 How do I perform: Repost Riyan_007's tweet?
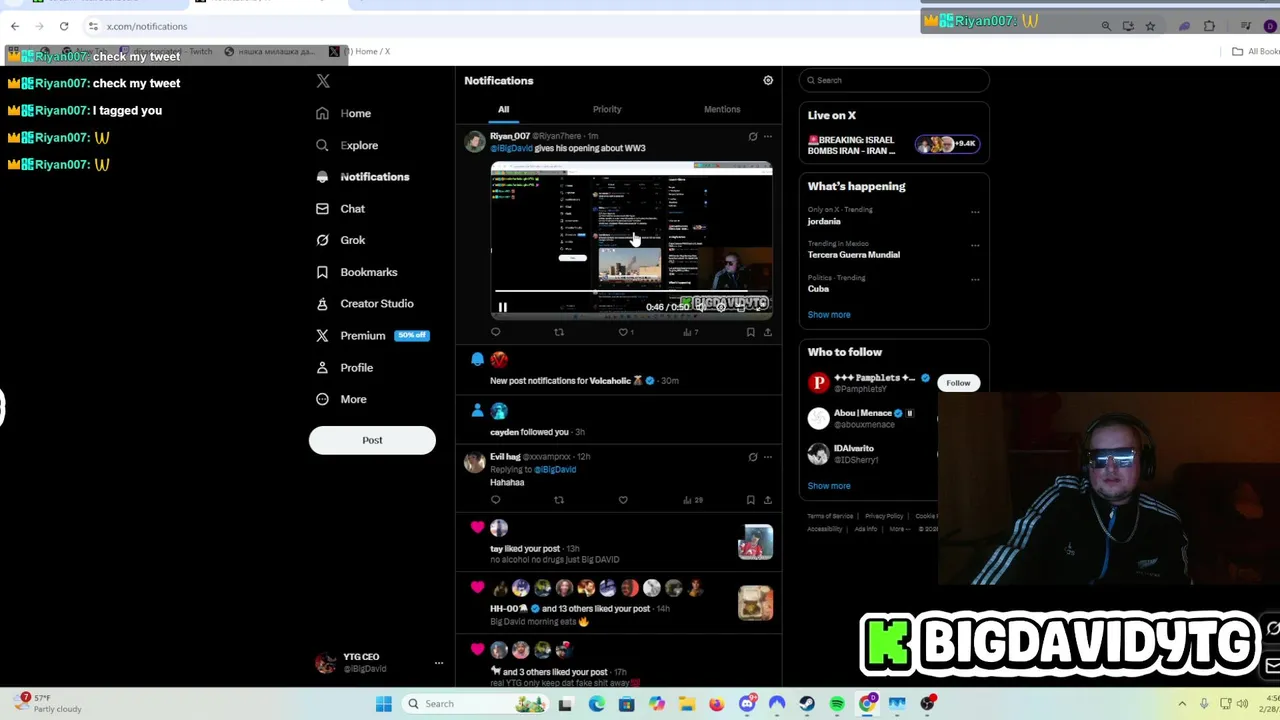point(559,332)
